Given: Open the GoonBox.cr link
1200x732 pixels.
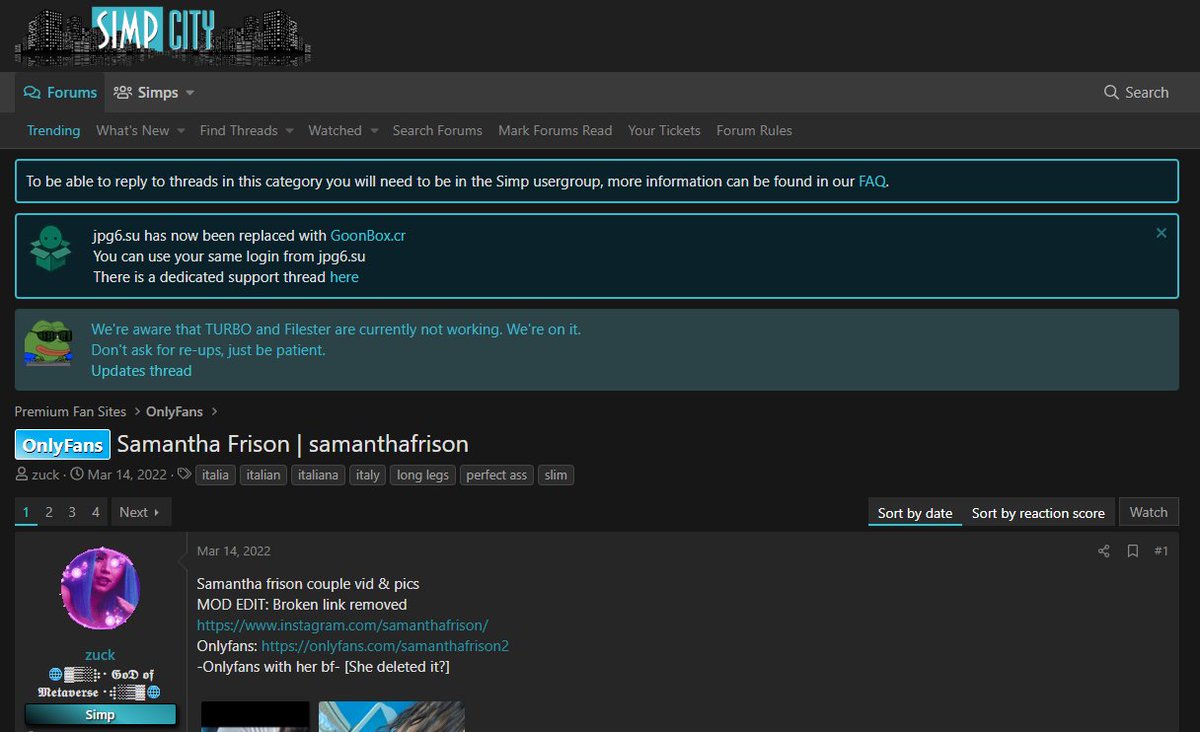Looking at the screenshot, I should [368, 236].
